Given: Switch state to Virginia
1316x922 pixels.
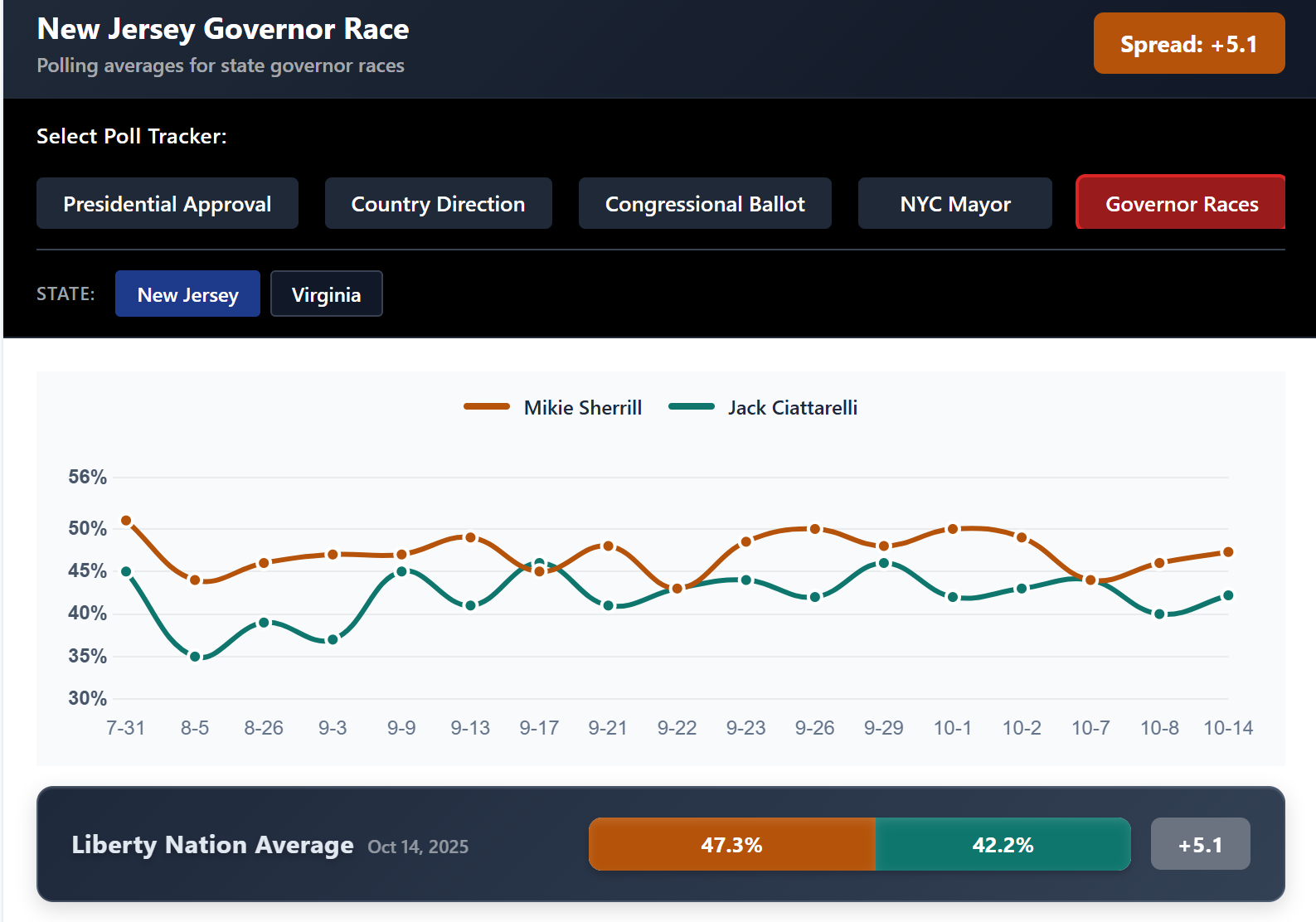Looking at the screenshot, I should (326, 294).
